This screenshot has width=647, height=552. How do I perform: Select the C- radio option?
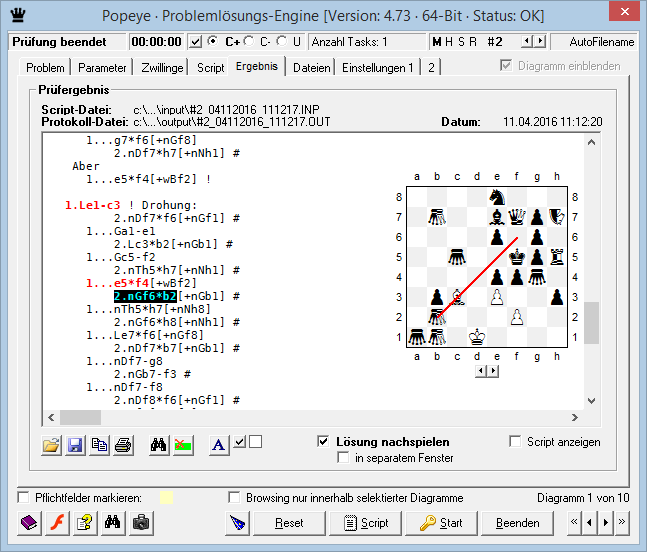click(249, 41)
